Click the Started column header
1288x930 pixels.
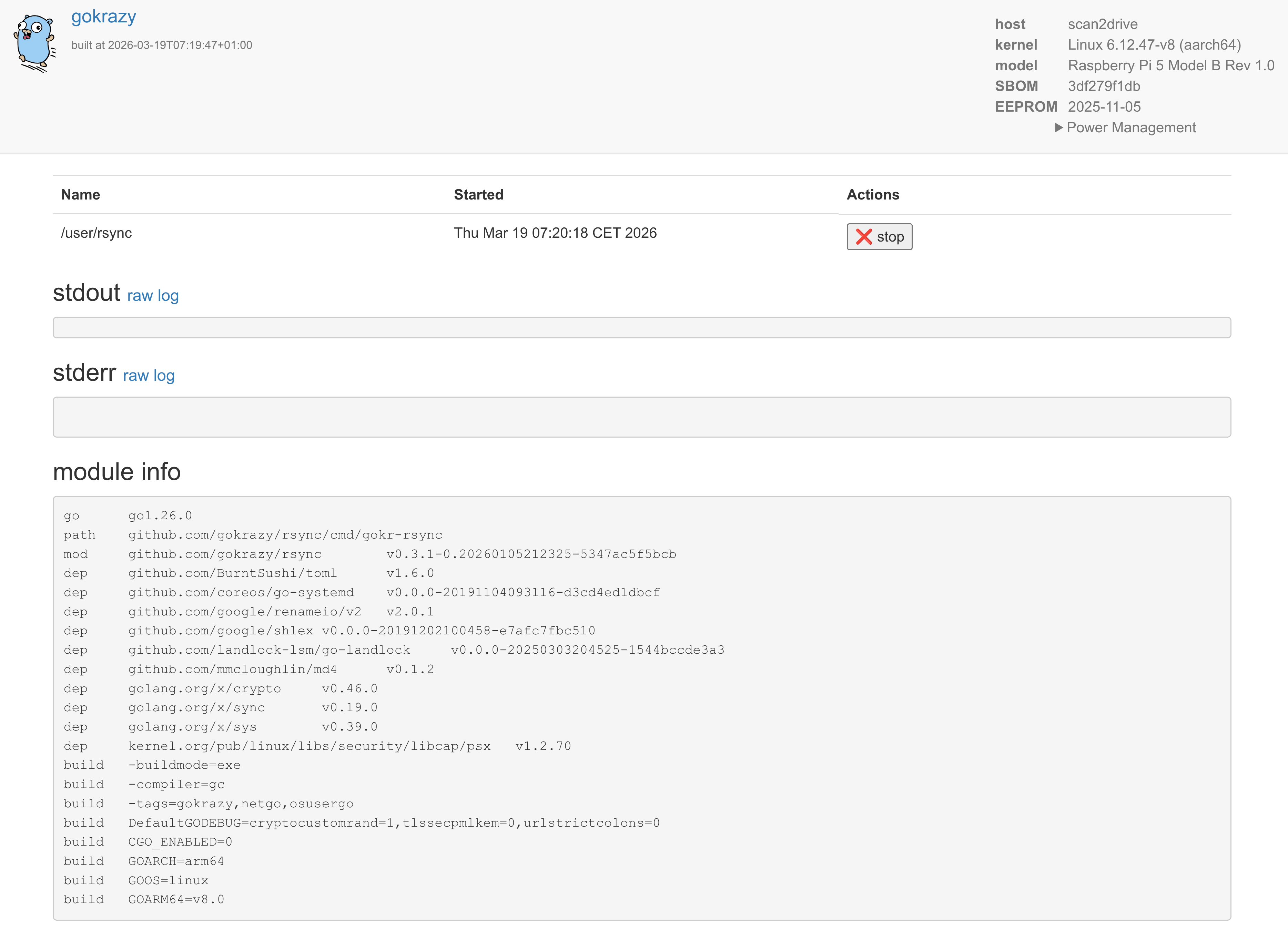(x=478, y=195)
